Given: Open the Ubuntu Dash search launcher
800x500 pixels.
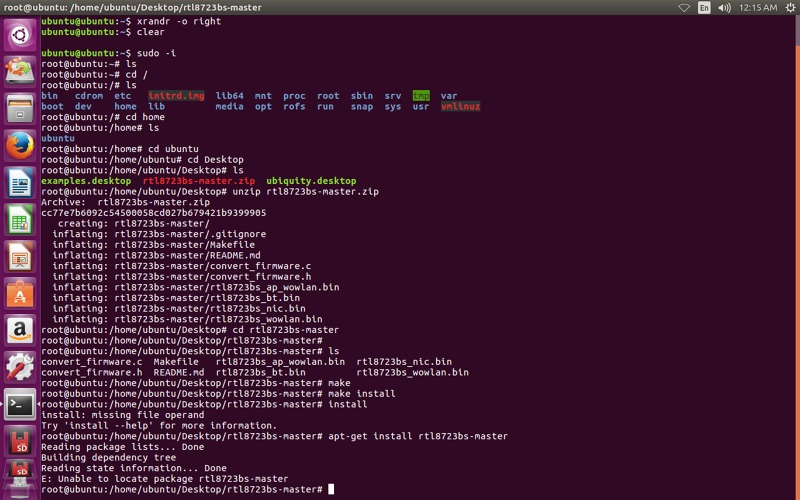Looking at the screenshot, I should (20, 36).
